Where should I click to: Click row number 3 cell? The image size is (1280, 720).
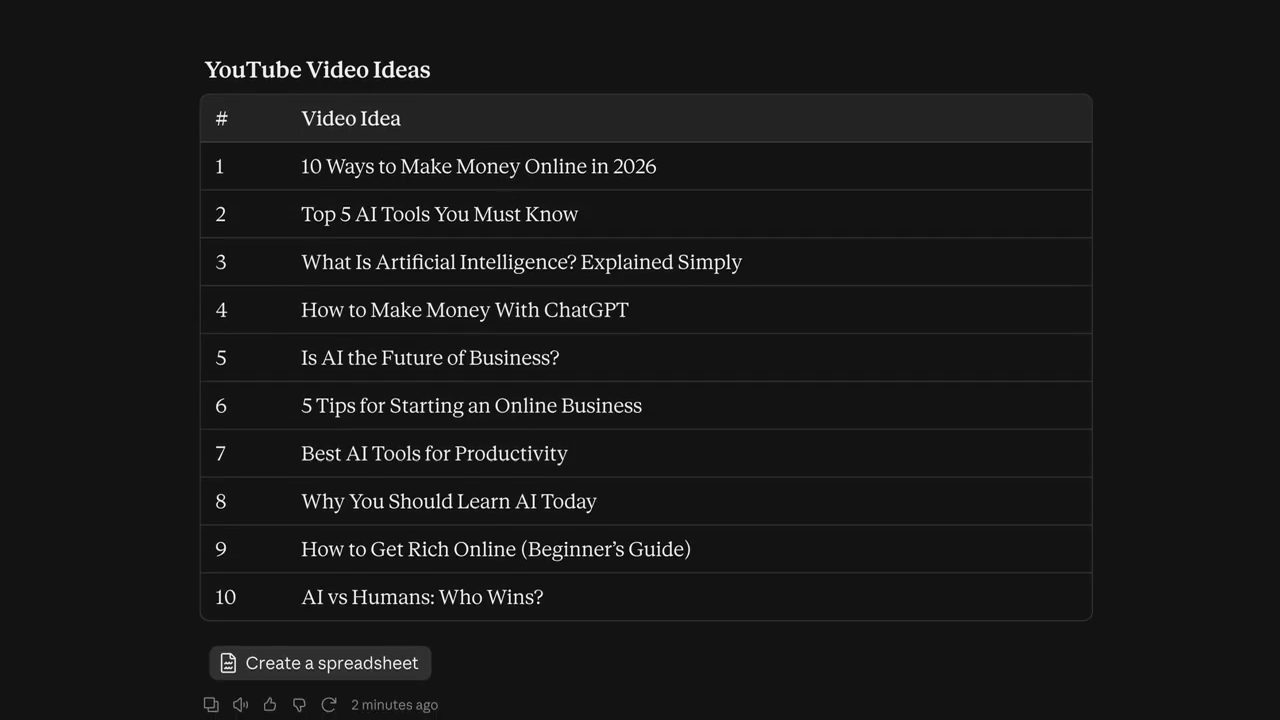pos(221,262)
